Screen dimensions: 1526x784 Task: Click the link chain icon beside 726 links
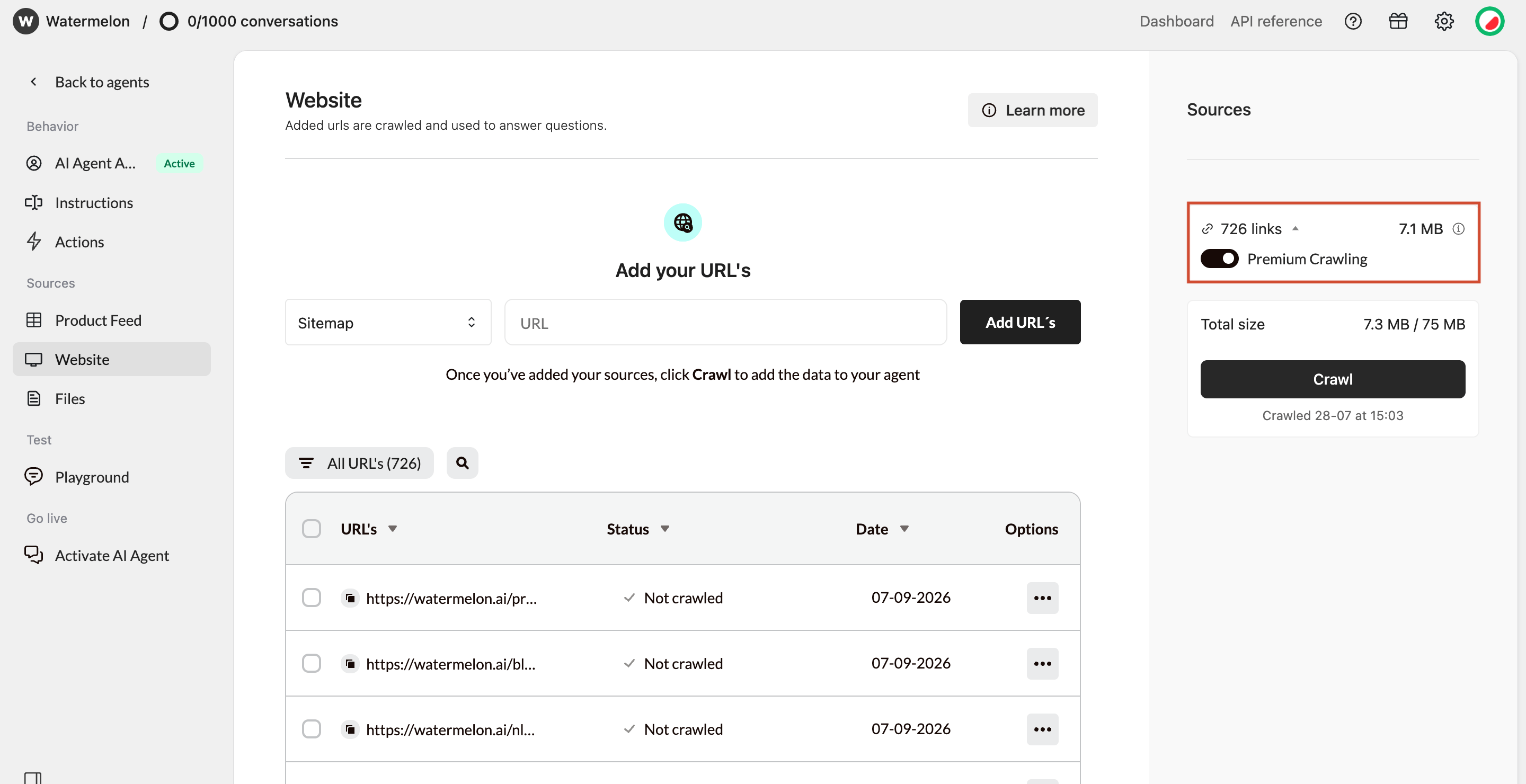1208,229
